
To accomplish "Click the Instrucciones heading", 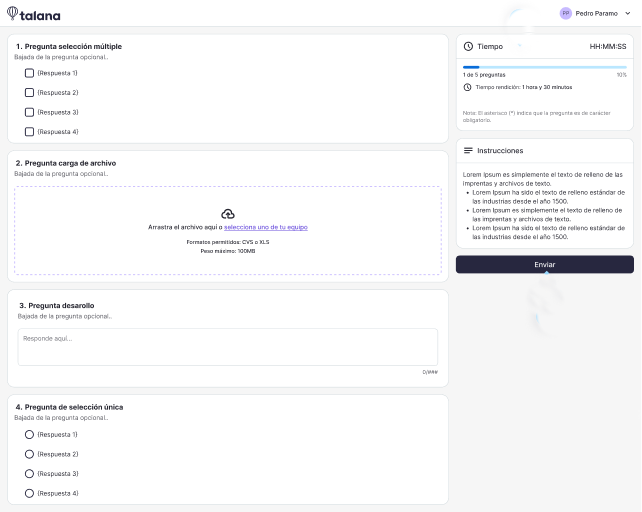I will [x=500, y=151].
